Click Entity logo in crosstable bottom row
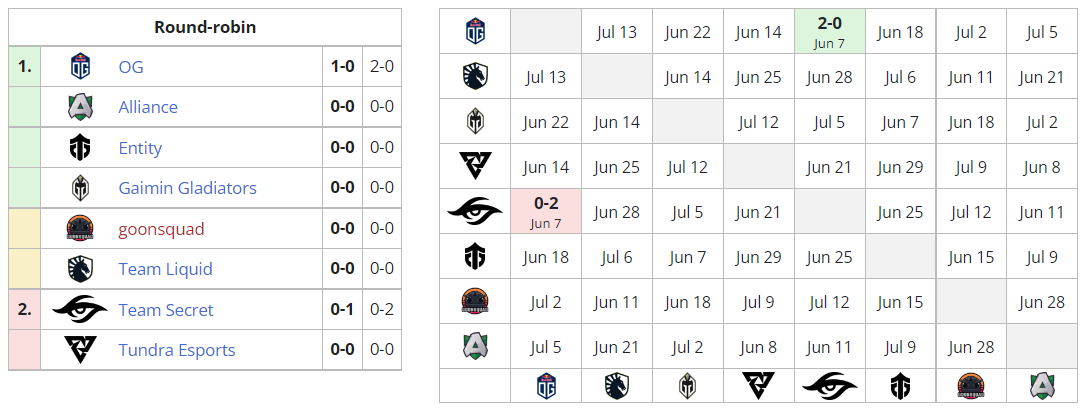Screen dimensions: 1091x415 [900, 386]
